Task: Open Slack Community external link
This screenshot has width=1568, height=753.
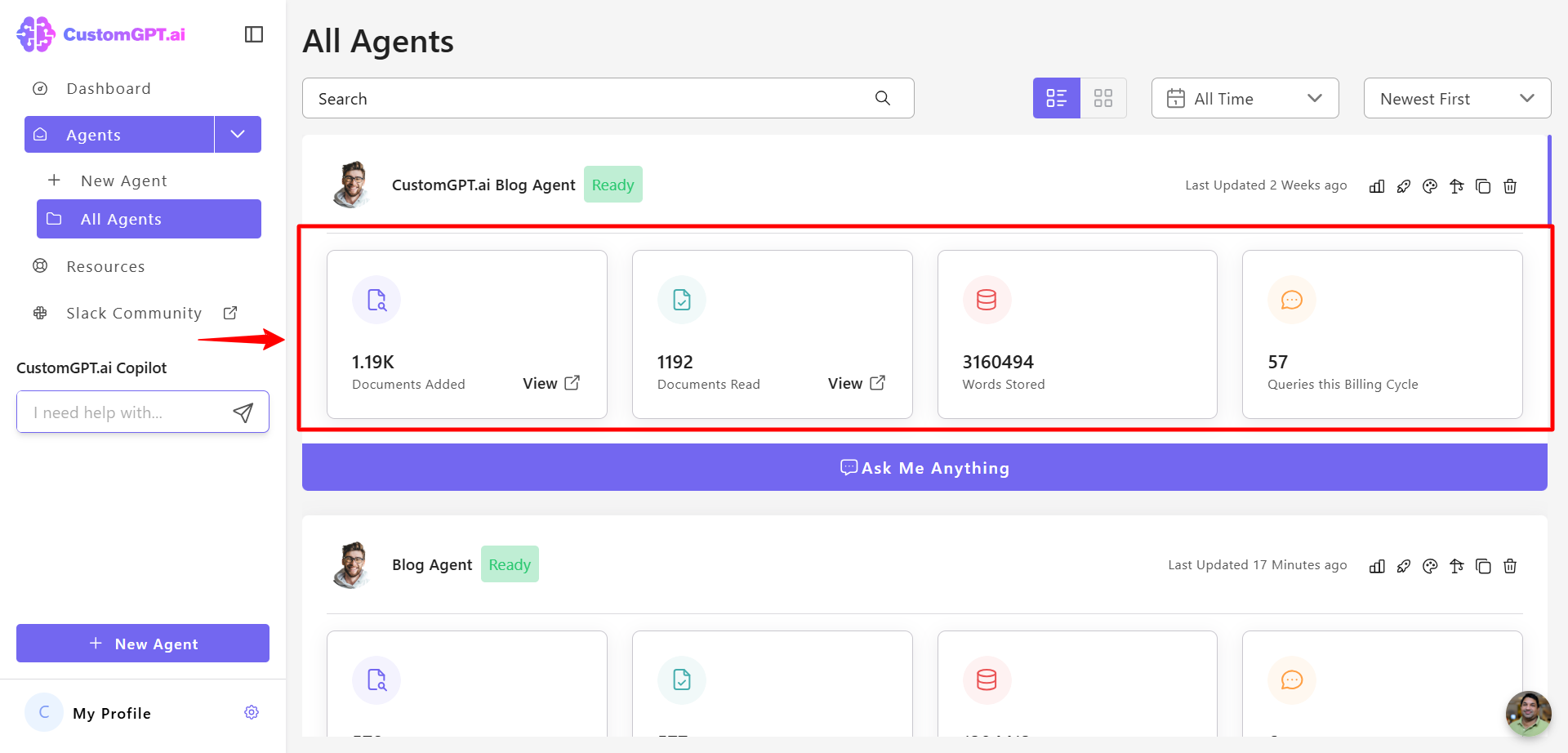Action: 134,313
